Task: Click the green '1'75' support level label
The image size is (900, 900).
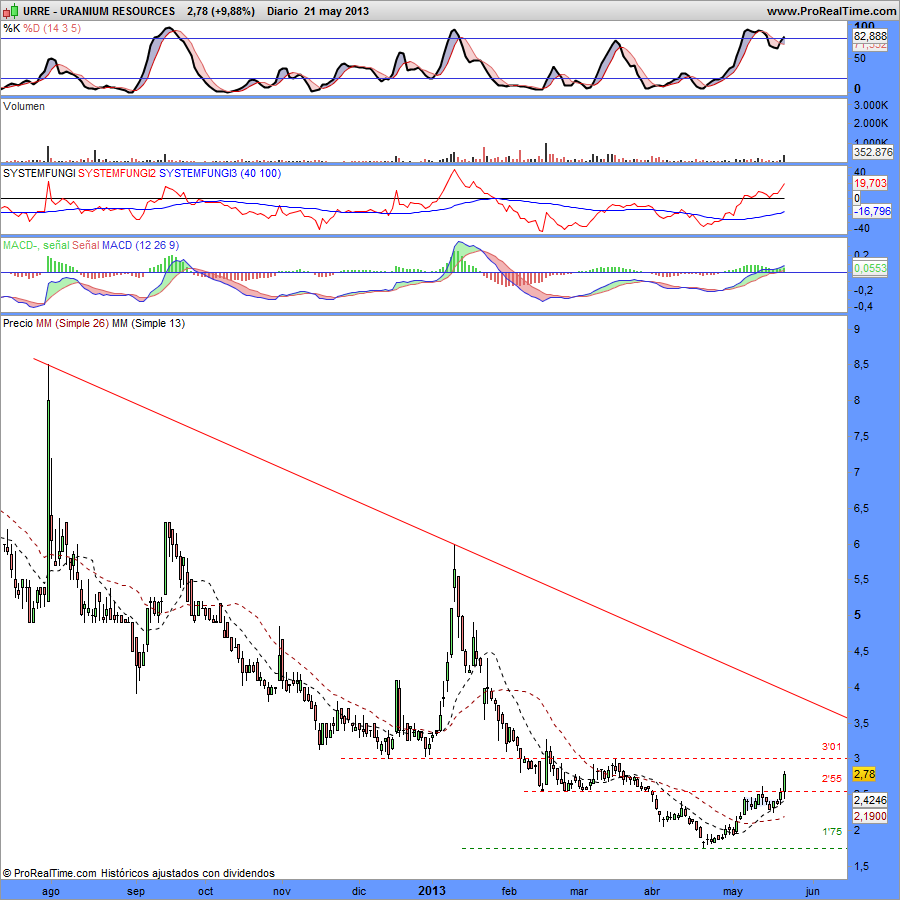Action: point(831,832)
